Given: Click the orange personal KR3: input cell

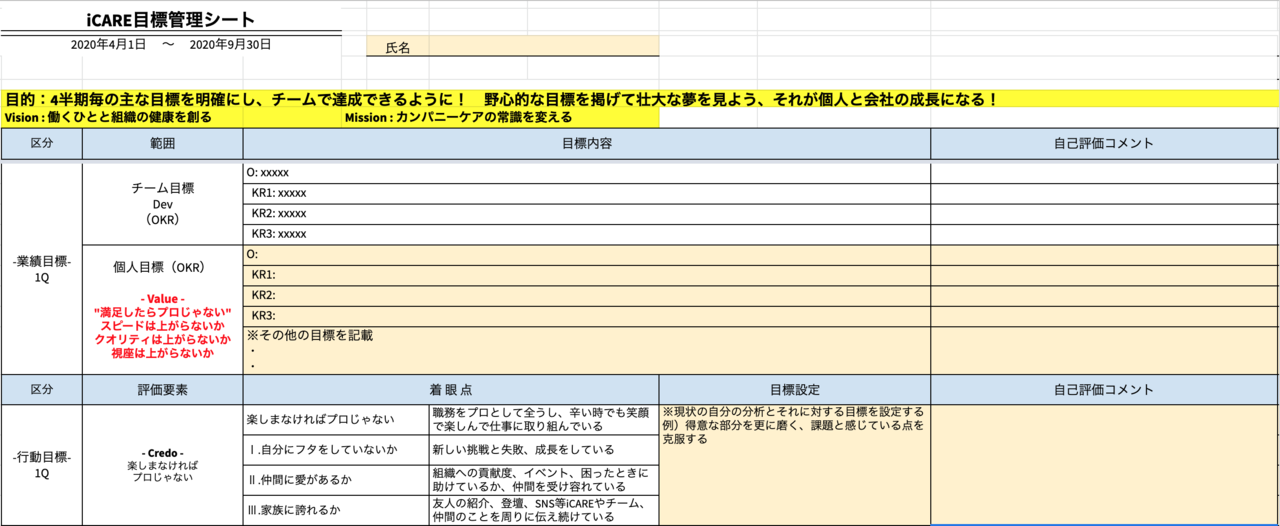Looking at the screenshot, I should tap(587, 316).
